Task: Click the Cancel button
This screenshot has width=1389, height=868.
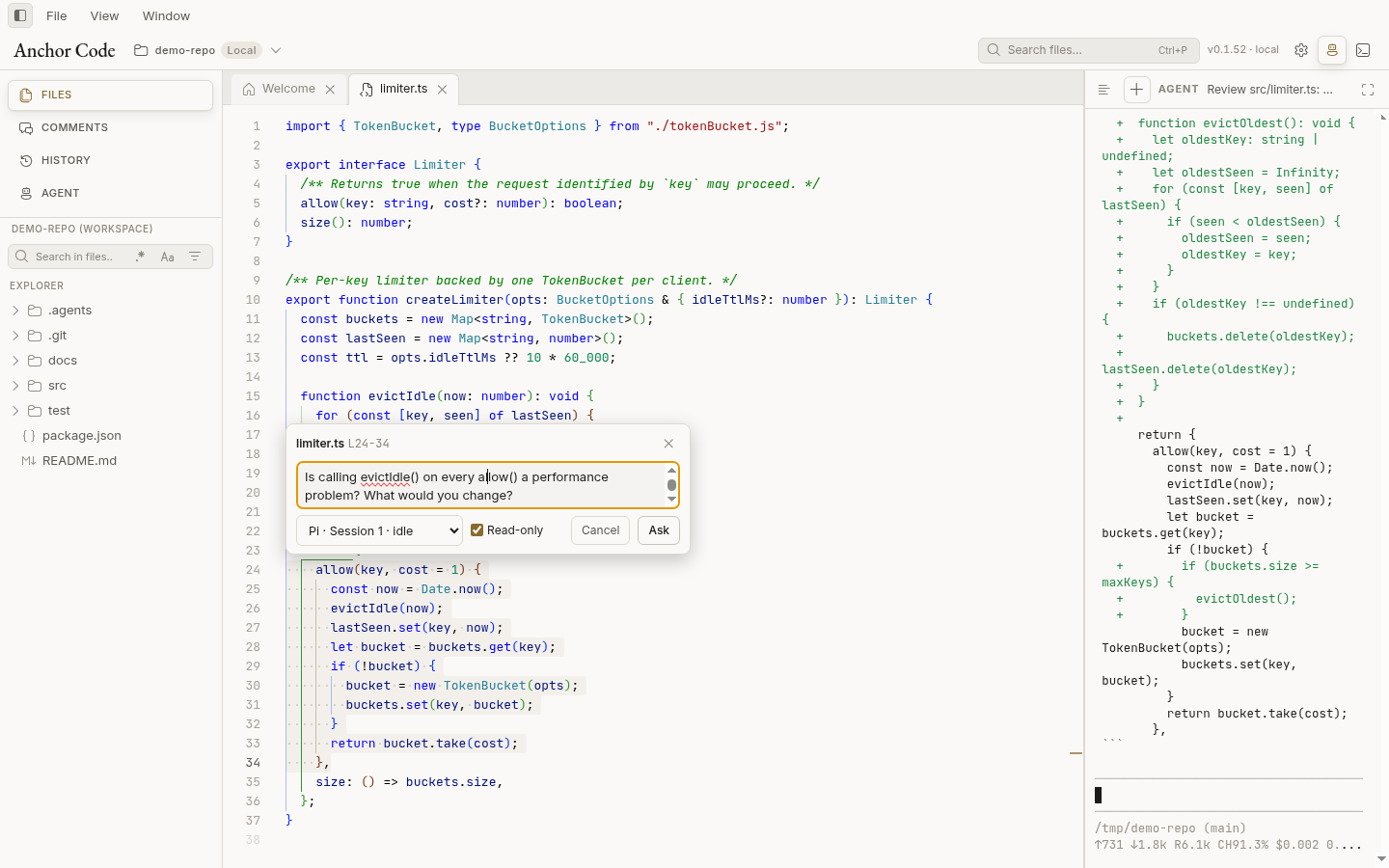Action: [x=600, y=530]
